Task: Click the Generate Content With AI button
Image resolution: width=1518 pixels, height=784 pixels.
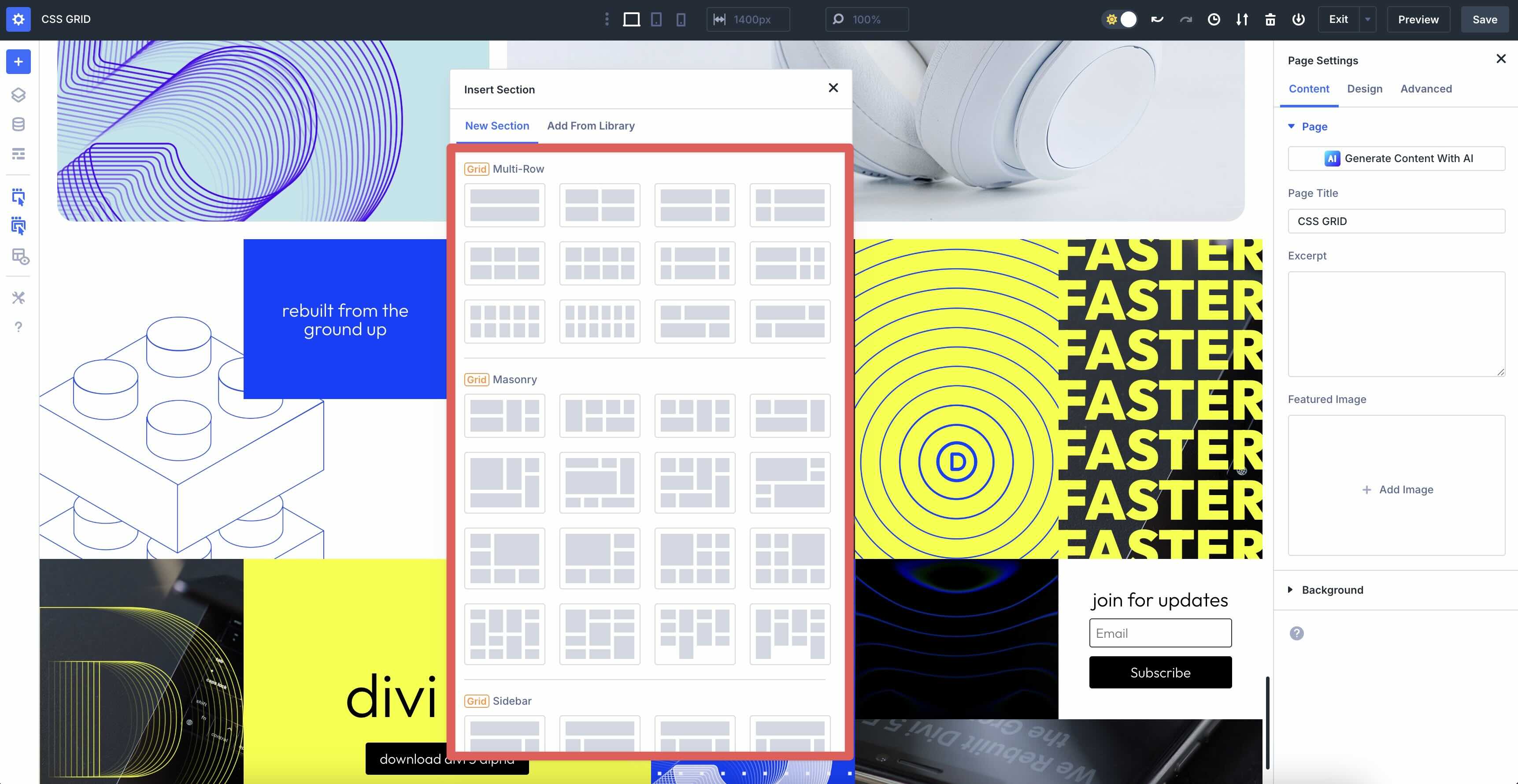Action: 1396,158
